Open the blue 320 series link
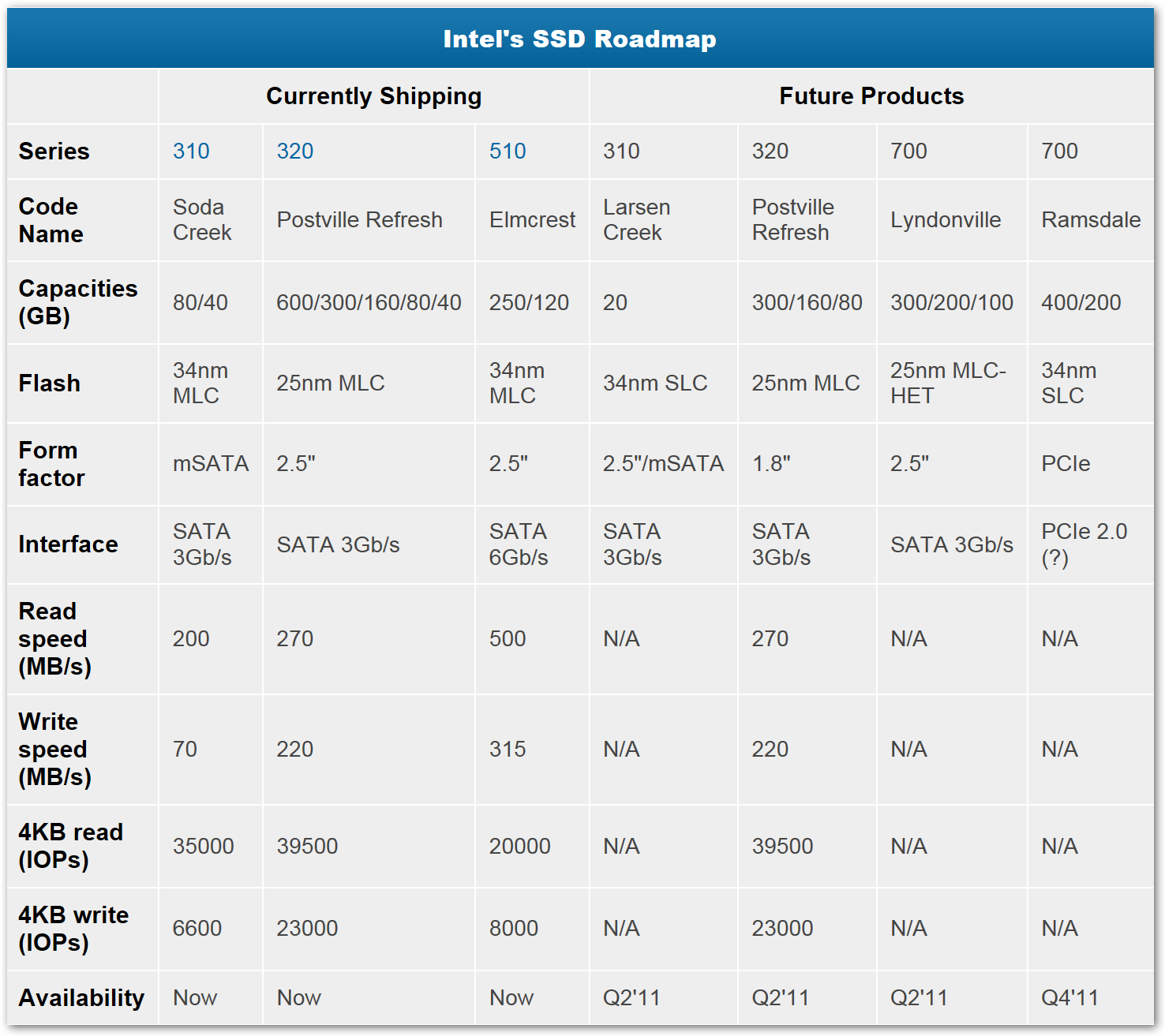This screenshot has height=1036, width=1165. point(295,151)
